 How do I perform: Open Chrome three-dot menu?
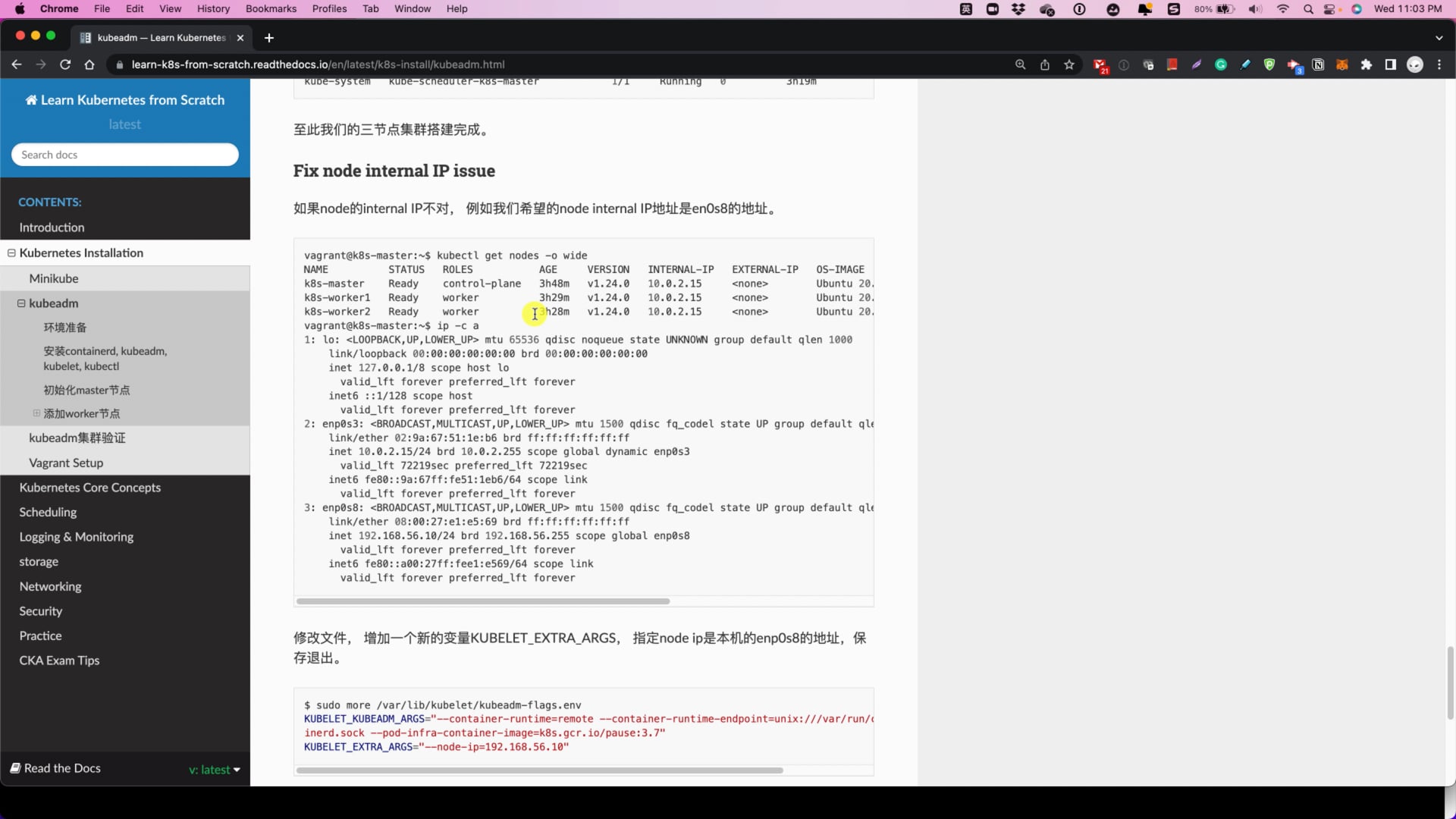coord(1439,64)
